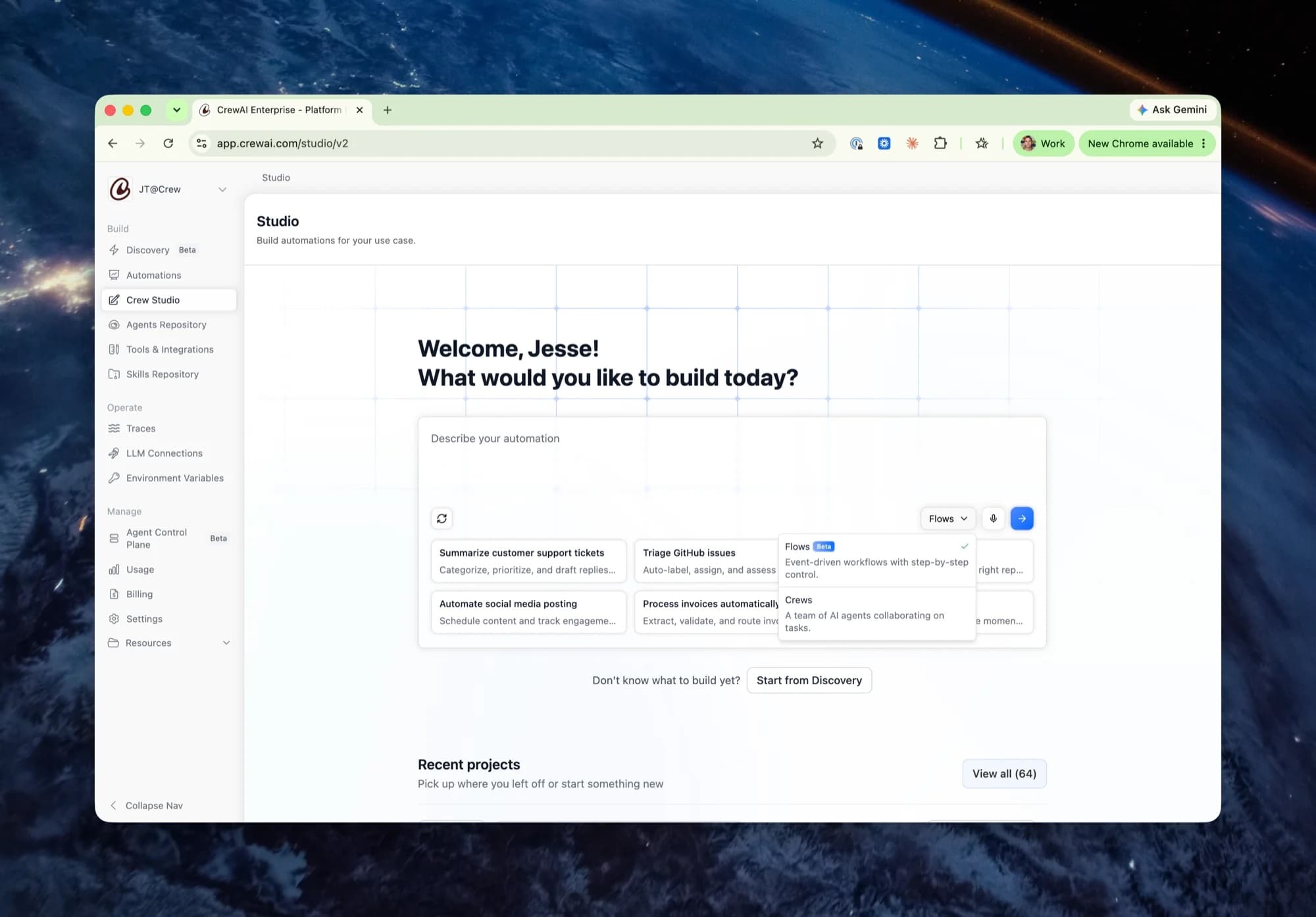Open Settings in sidebar
The width and height of the screenshot is (1316, 917).
[x=168, y=619]
